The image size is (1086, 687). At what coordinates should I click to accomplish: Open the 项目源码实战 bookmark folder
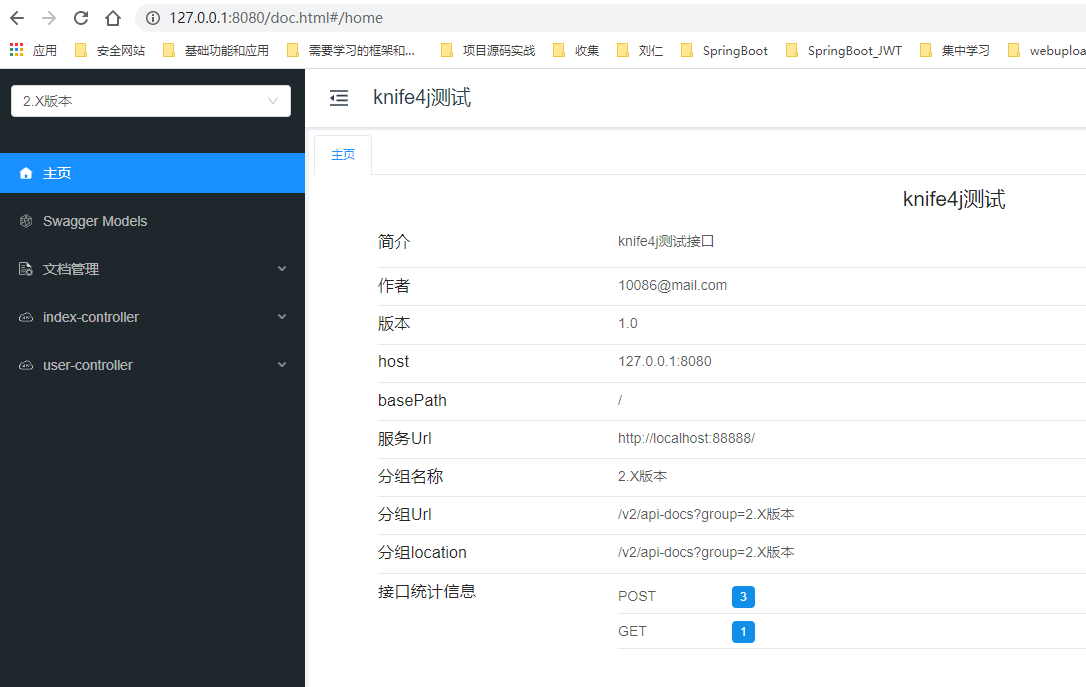(488, 51)
